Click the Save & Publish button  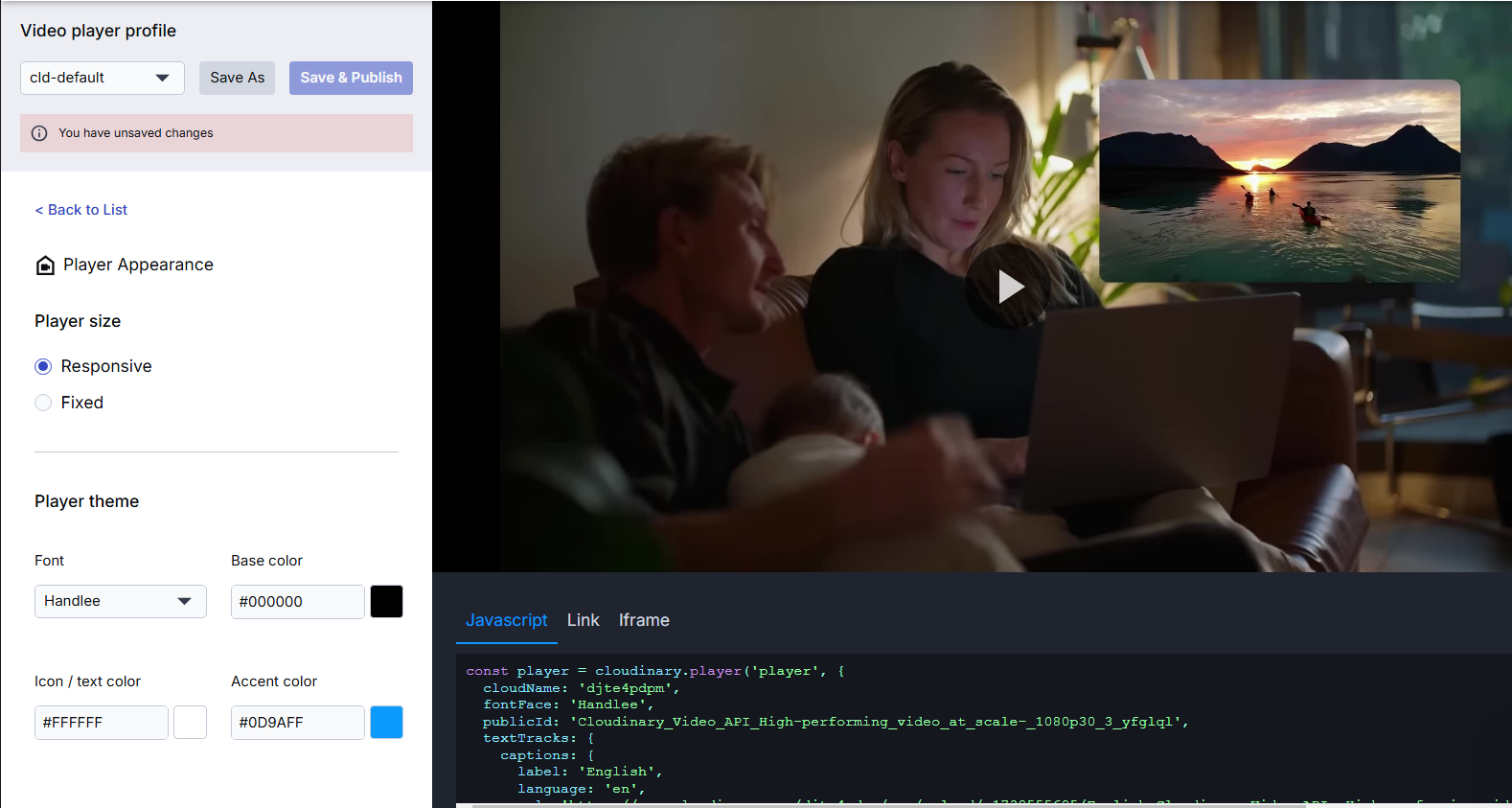tap(351, 78)
